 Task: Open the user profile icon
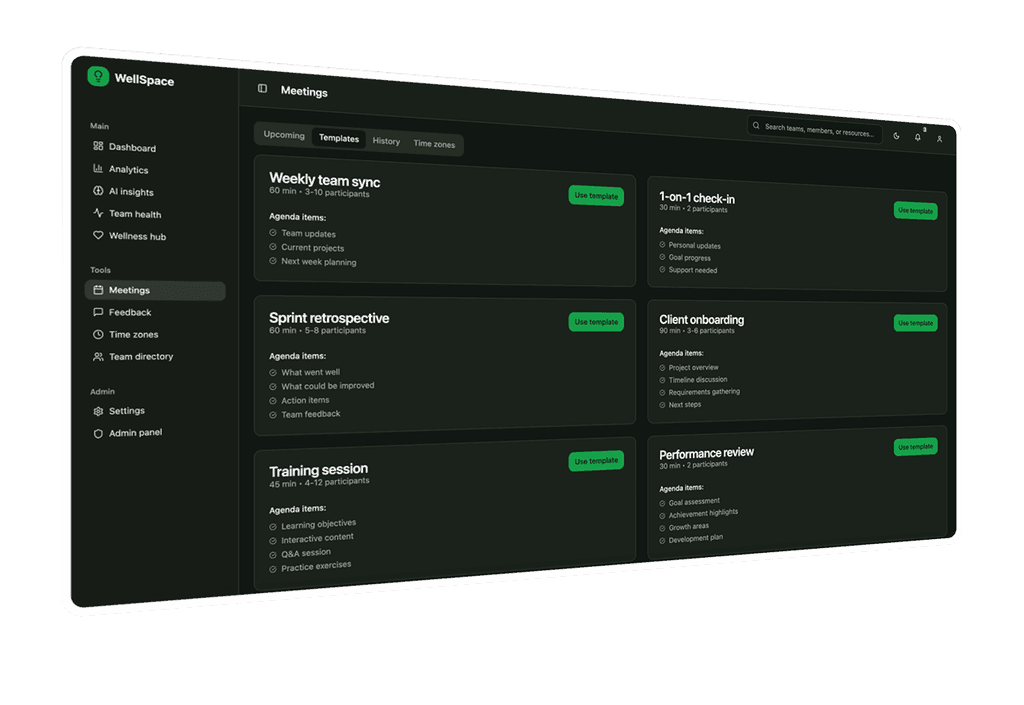click(x=939, y=139)
